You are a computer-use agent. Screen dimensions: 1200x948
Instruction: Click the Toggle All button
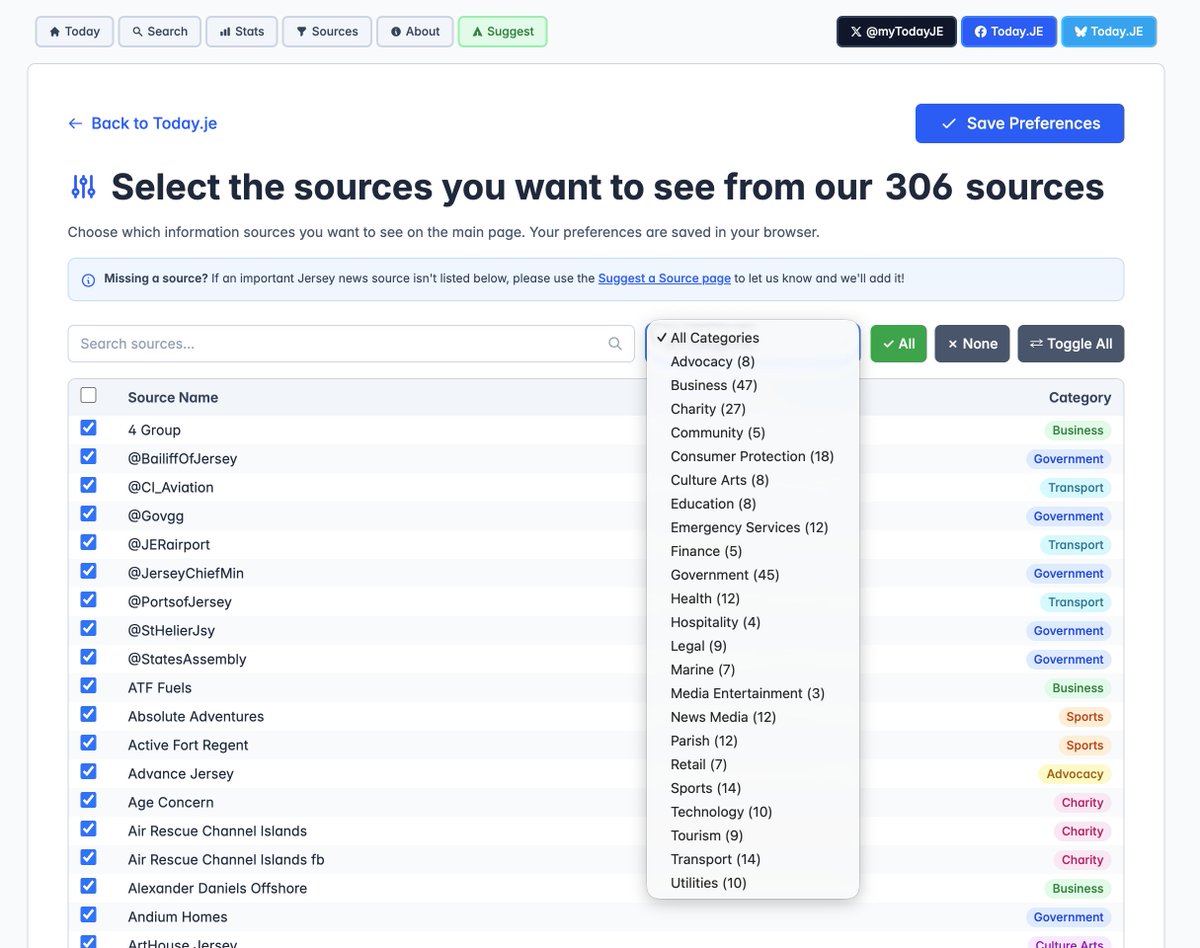point(1071,343)
